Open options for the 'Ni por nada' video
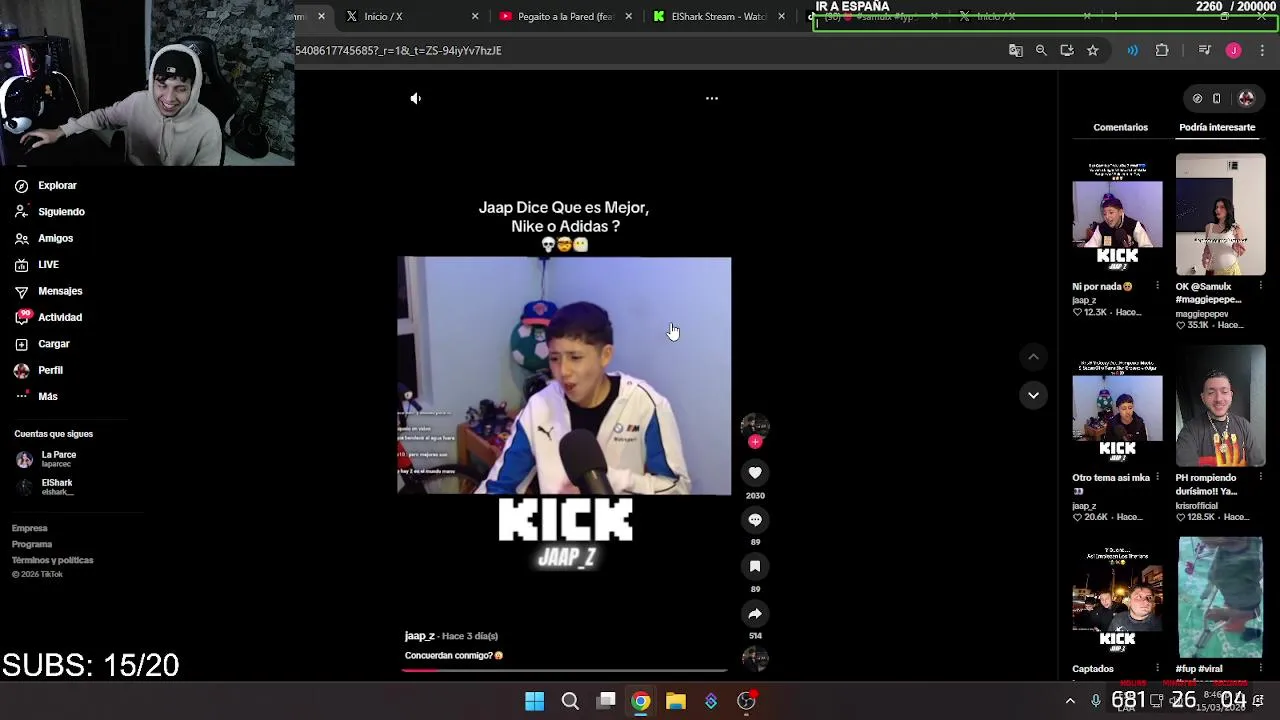 tap(1157, 286)
